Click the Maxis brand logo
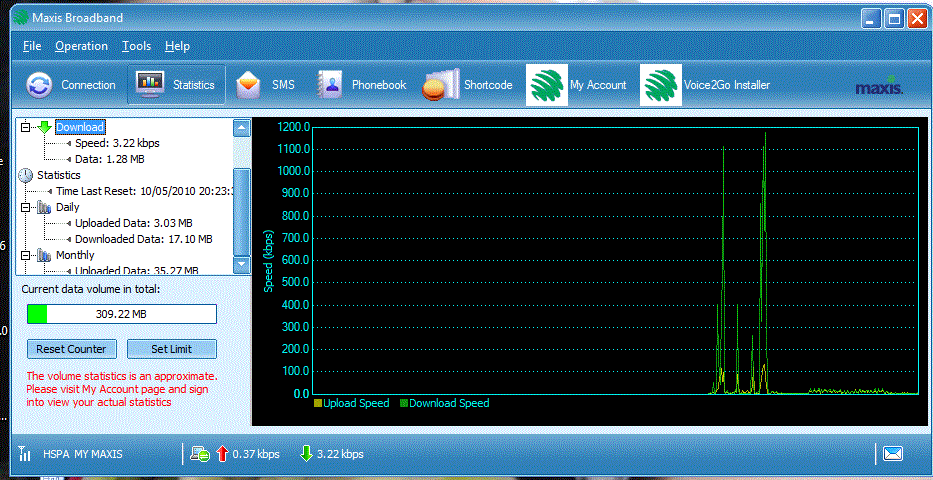The height and width of the screenshot is (480, 933). tap(879, 85)
